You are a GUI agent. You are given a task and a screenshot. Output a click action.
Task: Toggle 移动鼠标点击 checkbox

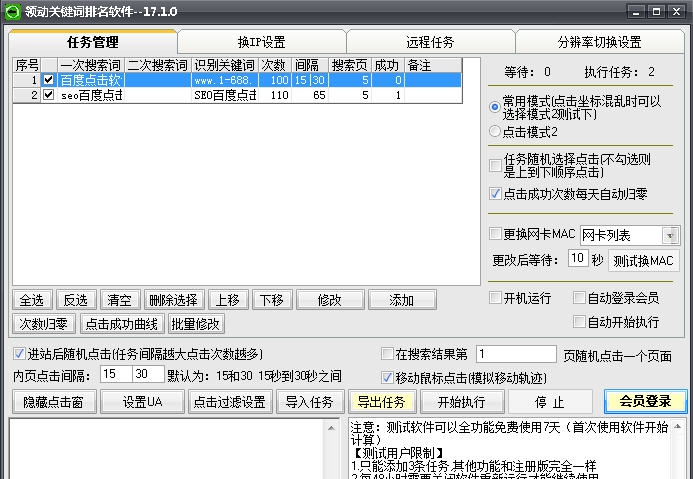pyautogui.click(x=387, y=378)
